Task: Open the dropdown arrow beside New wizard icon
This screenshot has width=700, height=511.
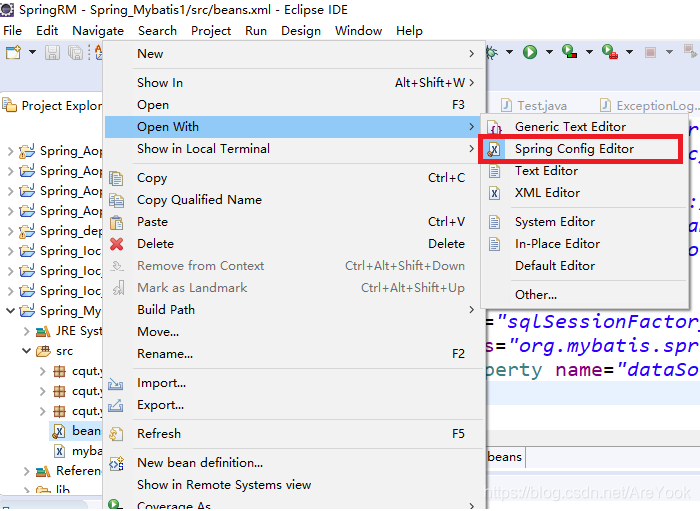Action: [x=33, y=52]
